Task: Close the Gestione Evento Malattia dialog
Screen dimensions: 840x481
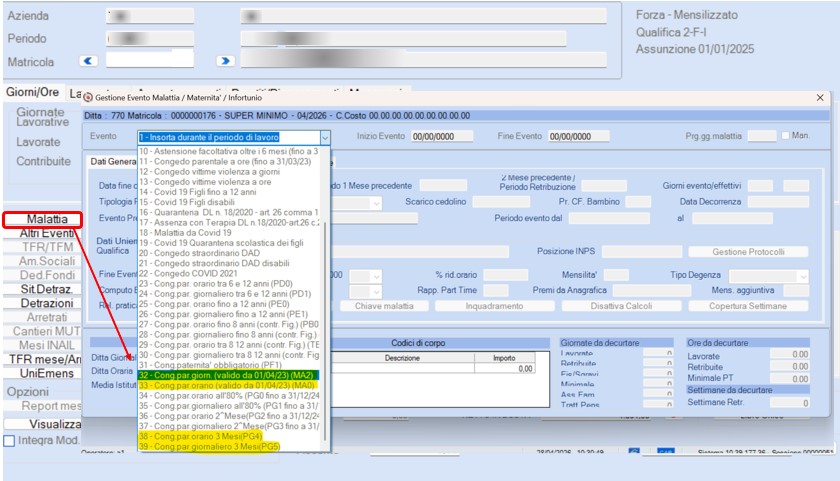Action: [x=820, y=97]
